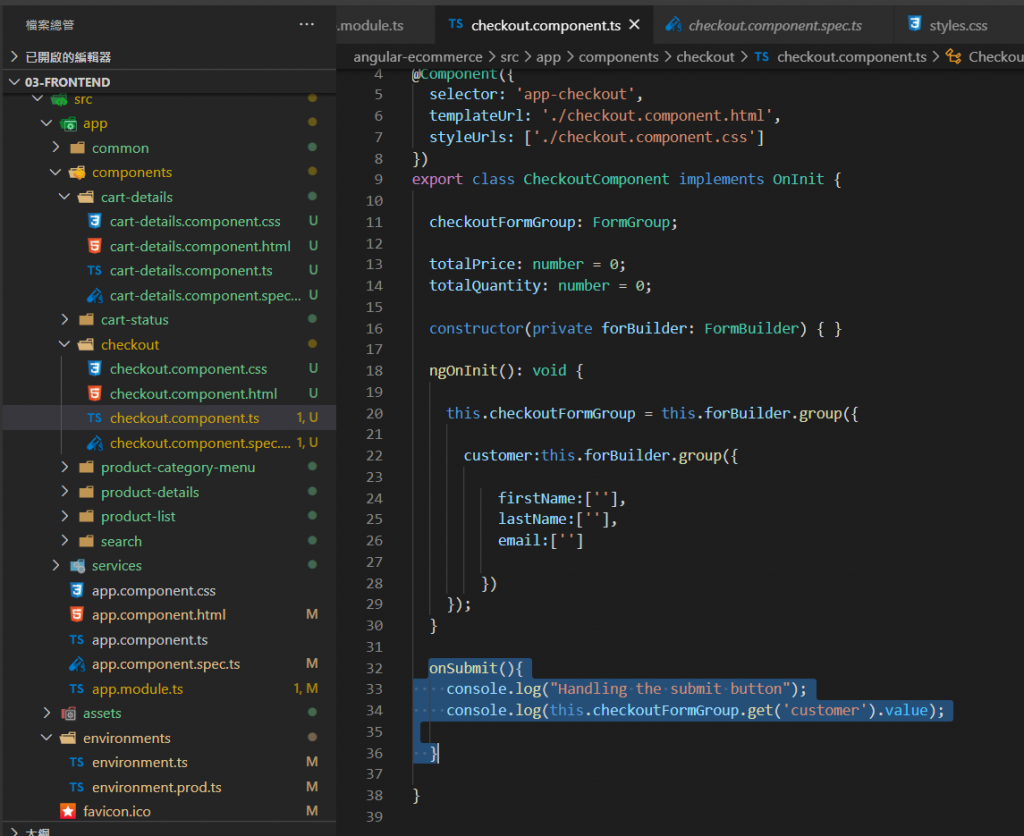Switch to the styles.css tab

tap(958, 25)
